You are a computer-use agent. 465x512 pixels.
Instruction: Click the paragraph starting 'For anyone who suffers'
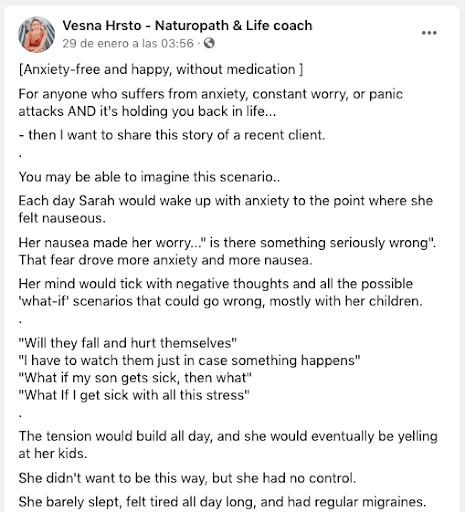pos(211,103)
